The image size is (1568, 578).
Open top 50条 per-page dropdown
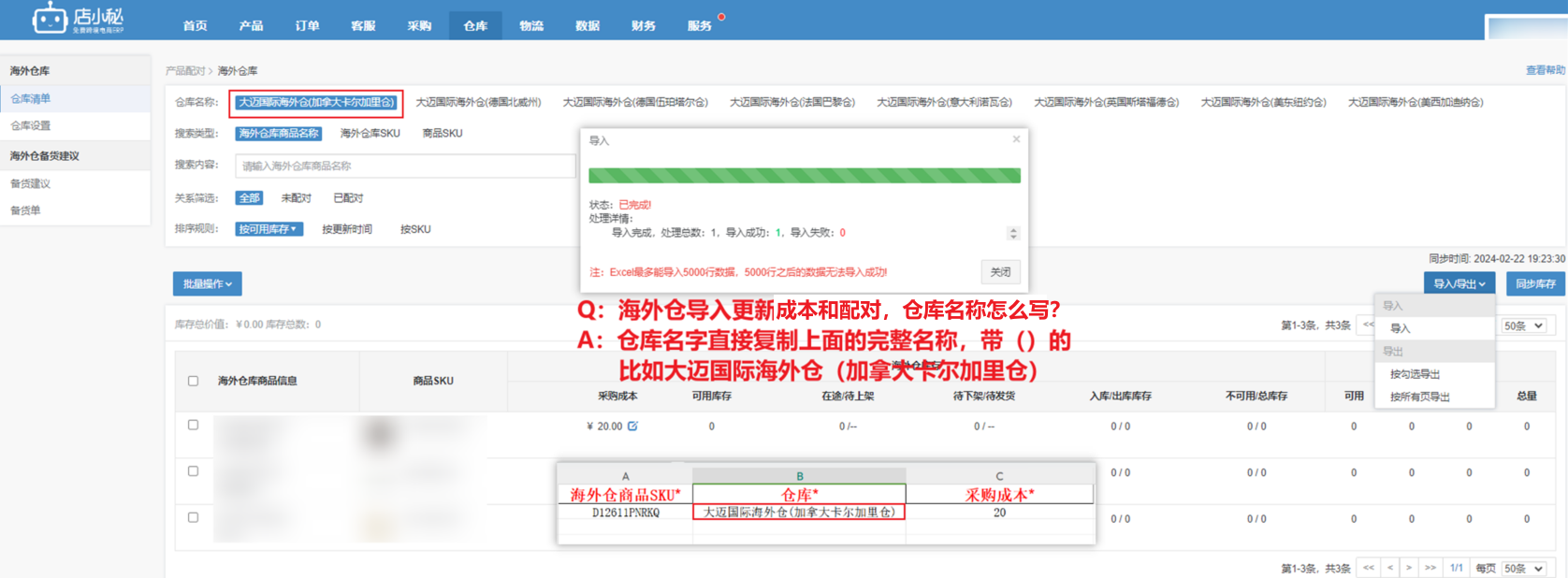(x=1524, y=325)
